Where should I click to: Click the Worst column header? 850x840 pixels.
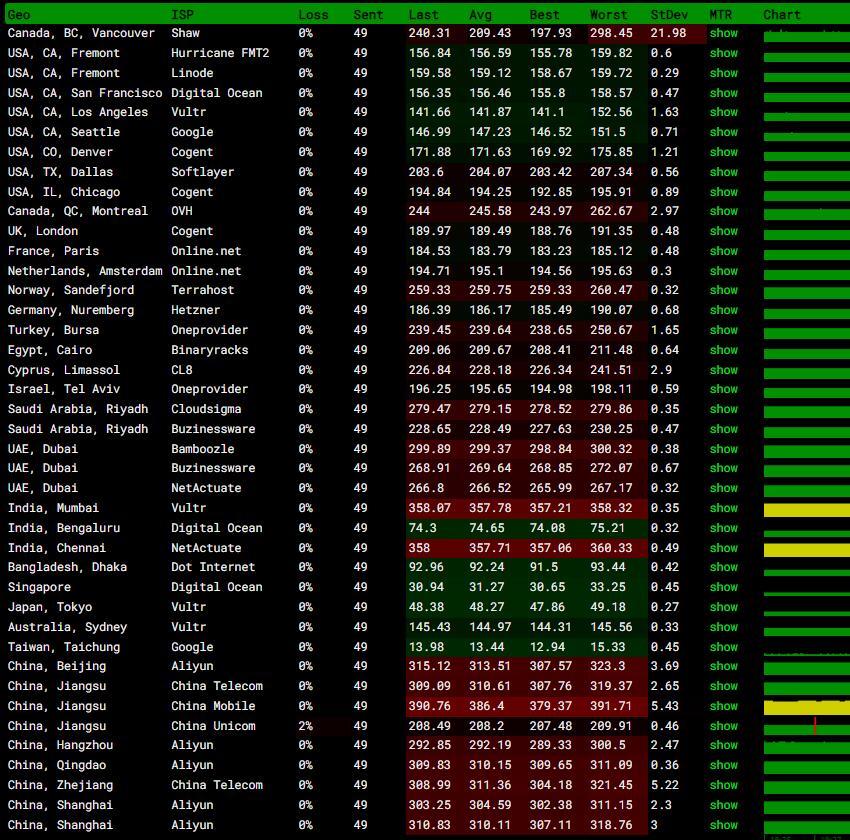(x=609, y=15)
